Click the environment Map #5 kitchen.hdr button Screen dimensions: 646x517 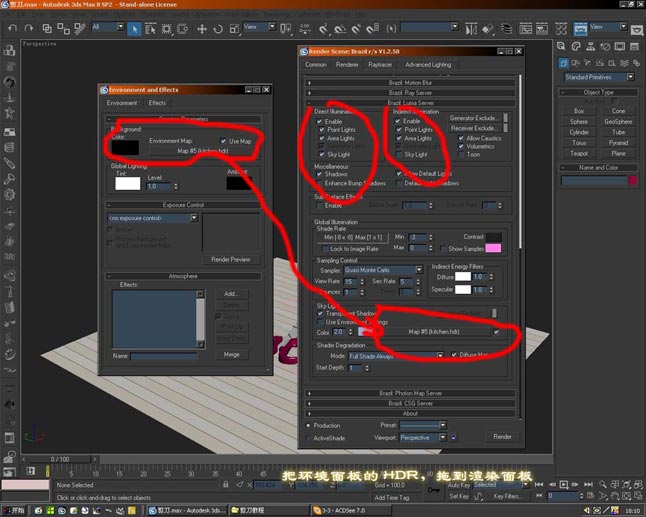[x=203, y=151]
